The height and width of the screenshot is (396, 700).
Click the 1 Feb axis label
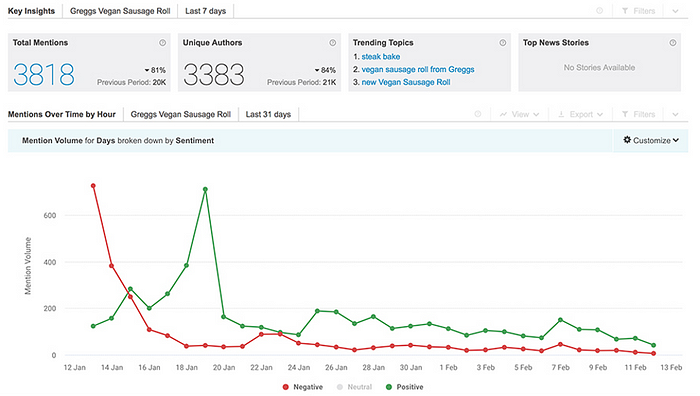pos(448,367)
